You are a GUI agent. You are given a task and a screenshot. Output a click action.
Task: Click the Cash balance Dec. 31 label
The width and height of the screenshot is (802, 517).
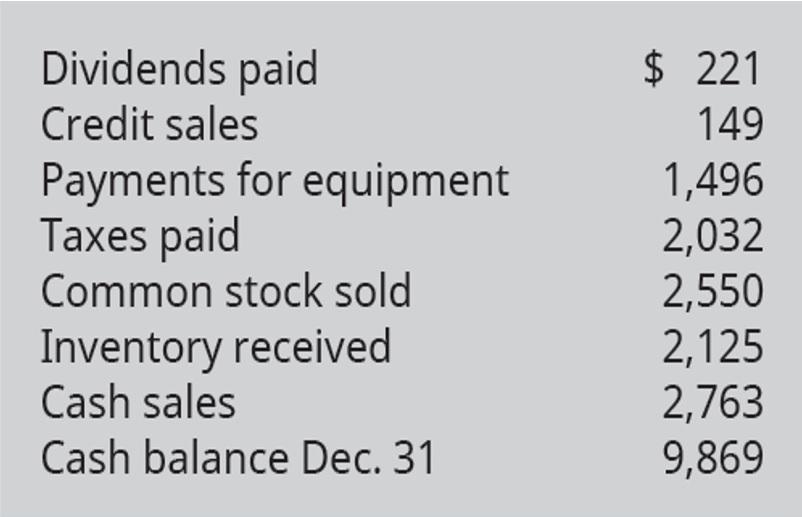click(x=238, y=458)
